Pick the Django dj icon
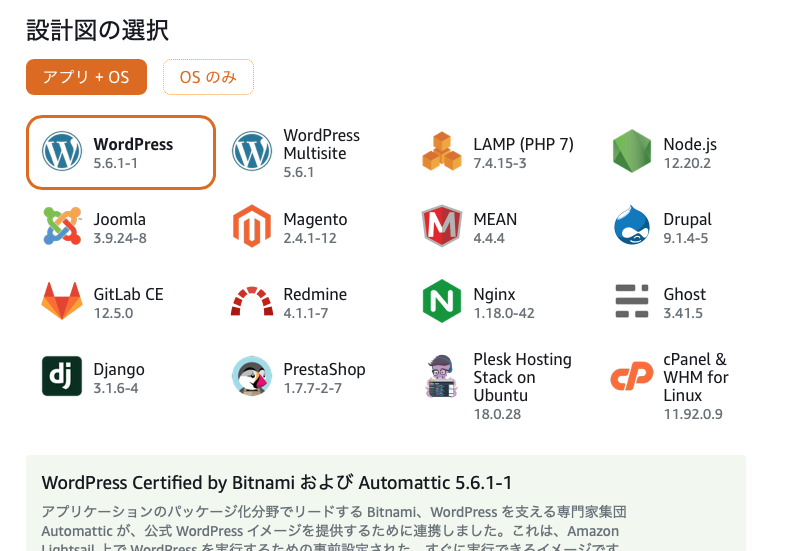 click(x=62, y=376)
